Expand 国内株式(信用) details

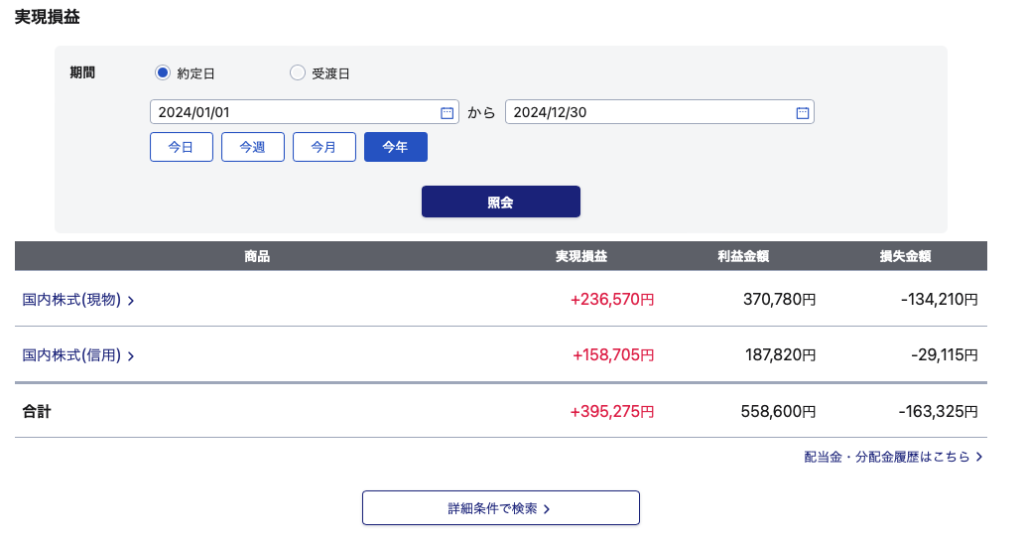(x=78, y=355)
